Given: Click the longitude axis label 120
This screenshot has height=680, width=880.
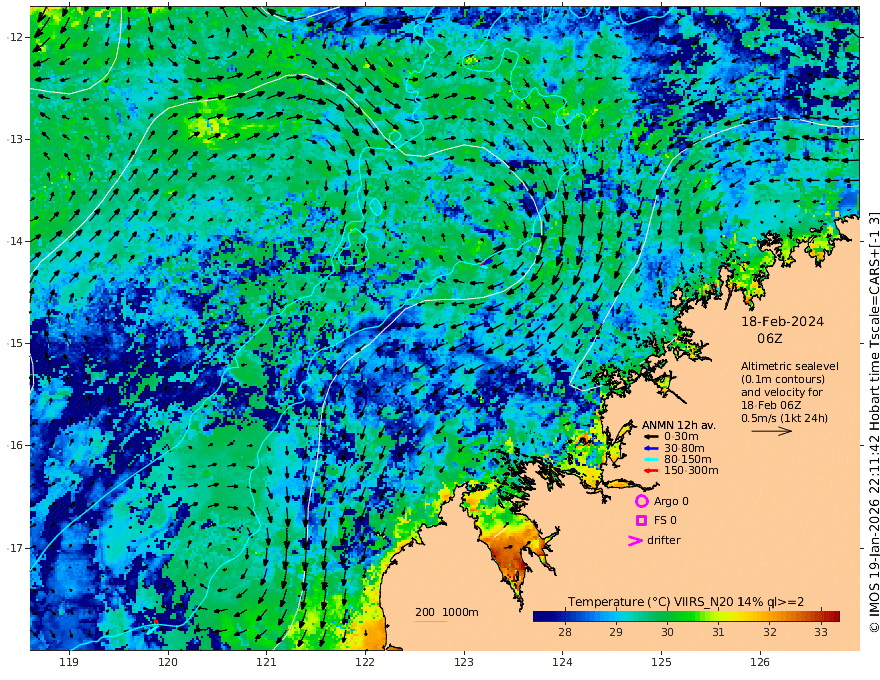Looking at the screenshot, I should pos(168,662).
